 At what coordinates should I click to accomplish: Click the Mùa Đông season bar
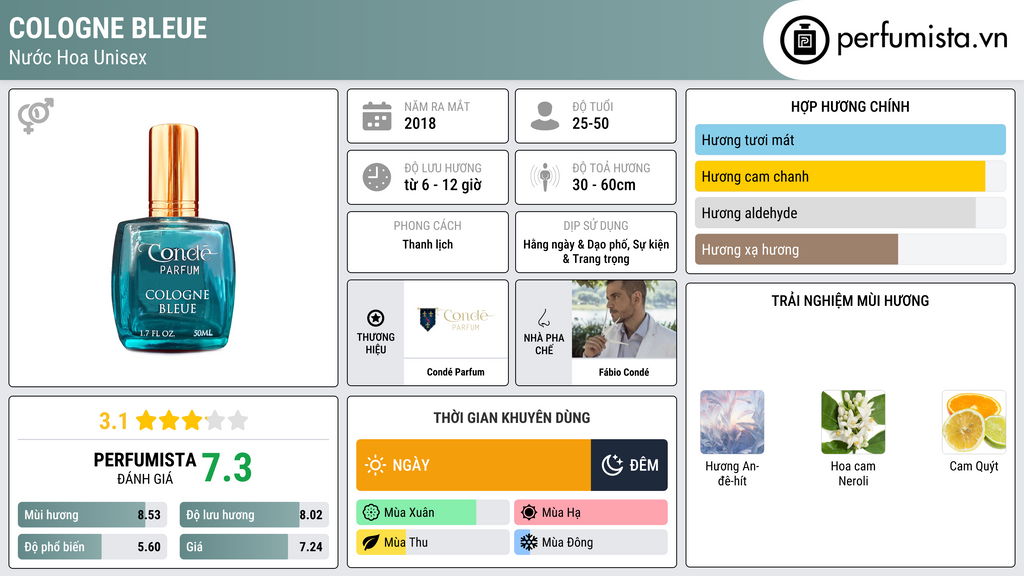click(591, 543)
